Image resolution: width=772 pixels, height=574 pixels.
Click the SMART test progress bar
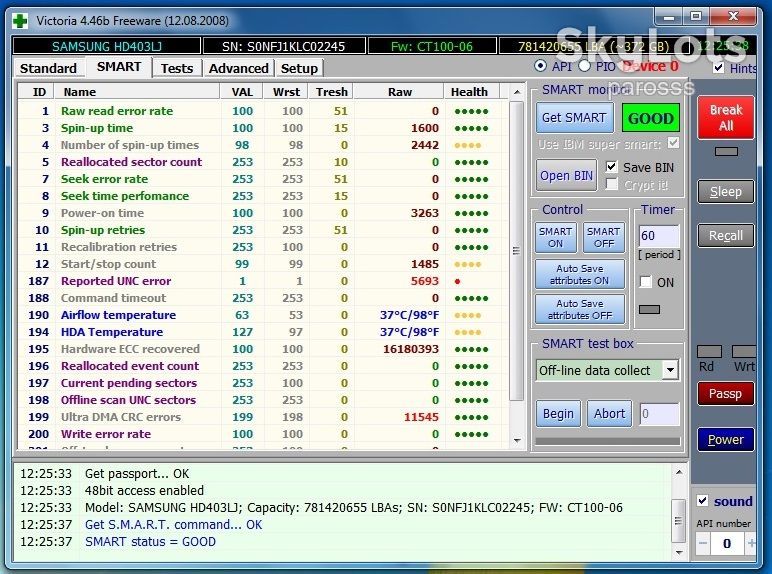tap(608, 441)
